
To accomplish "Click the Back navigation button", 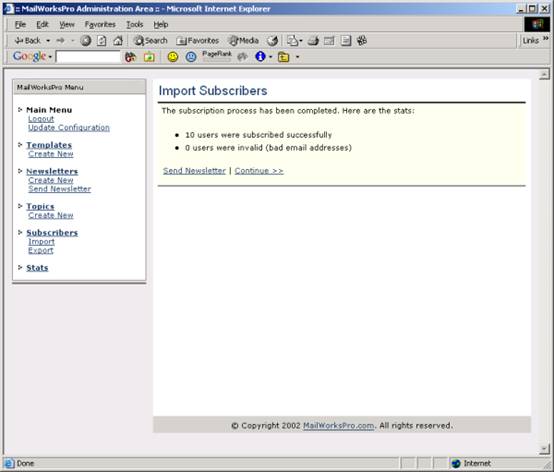I will click(x=28, y=41).
